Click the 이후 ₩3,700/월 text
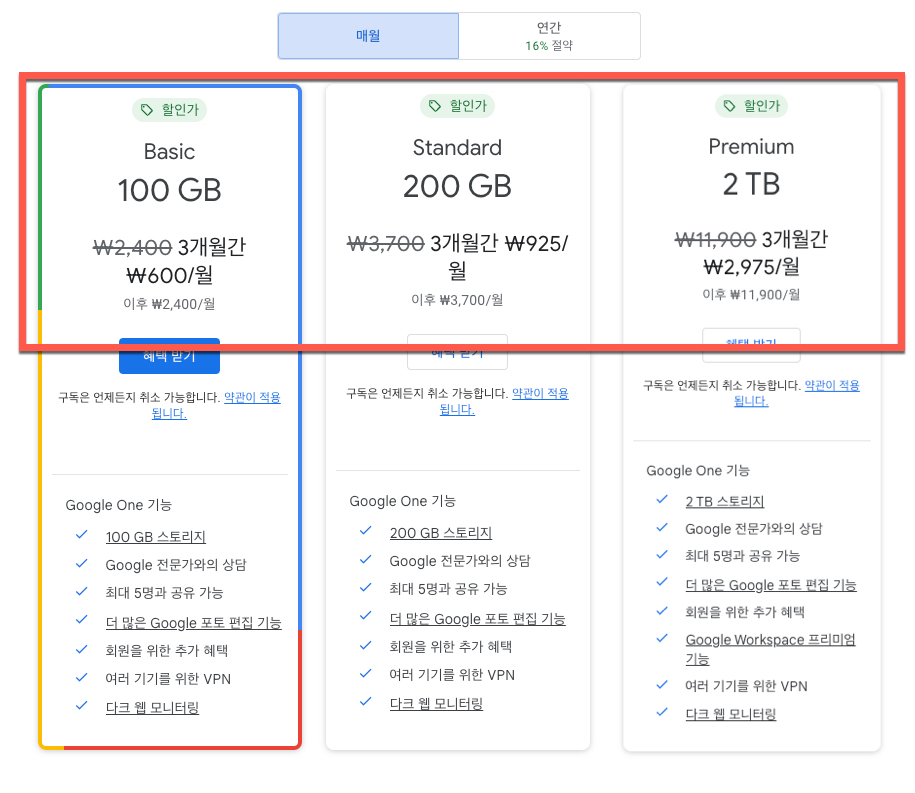 click(457, 300)
